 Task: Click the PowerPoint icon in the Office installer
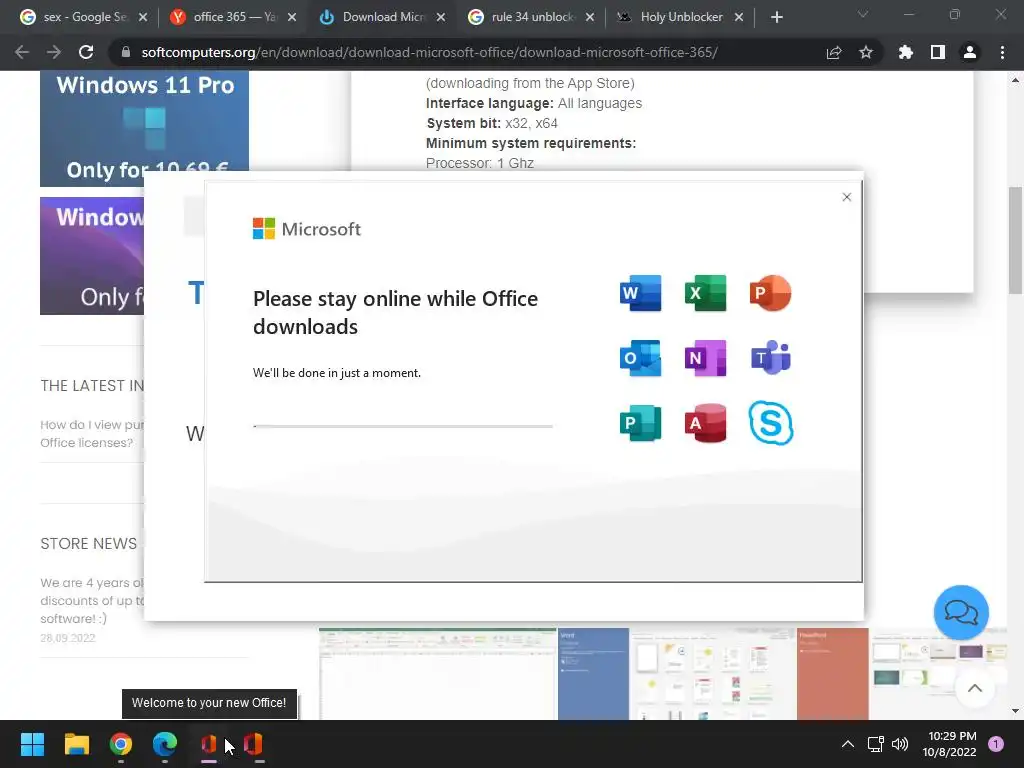click(771, 293)
